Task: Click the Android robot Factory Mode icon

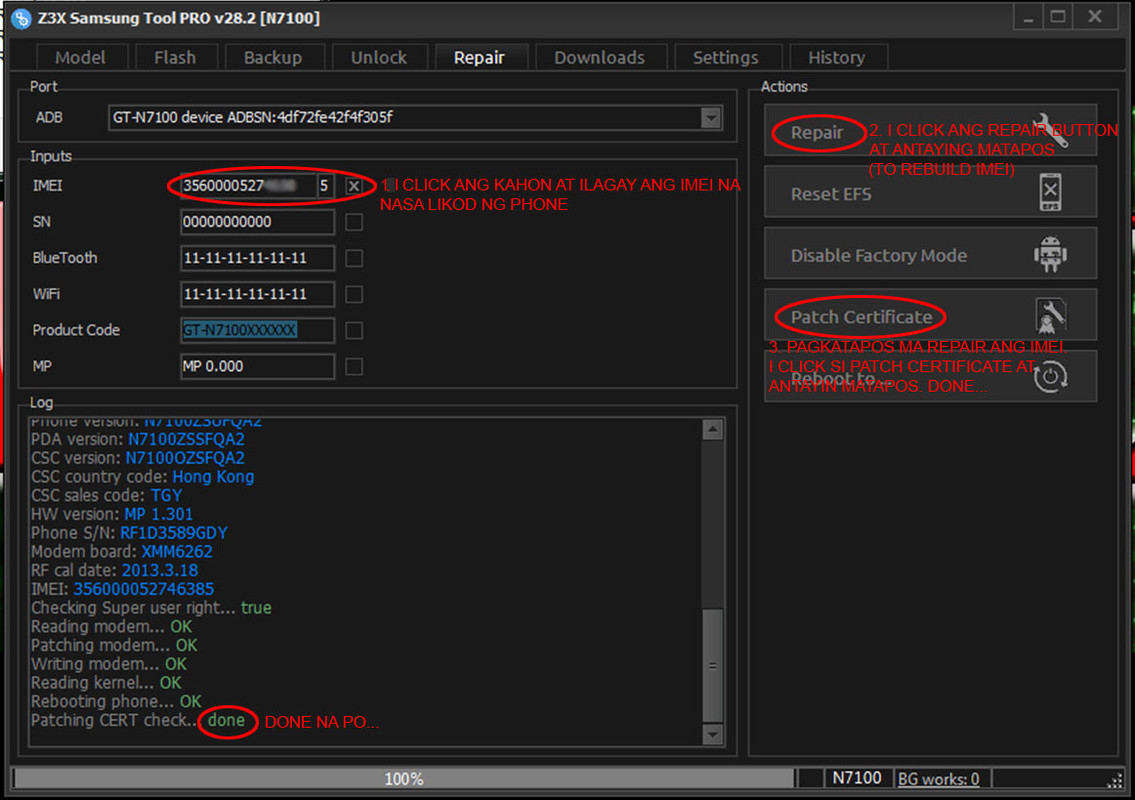Action: 1050,254
